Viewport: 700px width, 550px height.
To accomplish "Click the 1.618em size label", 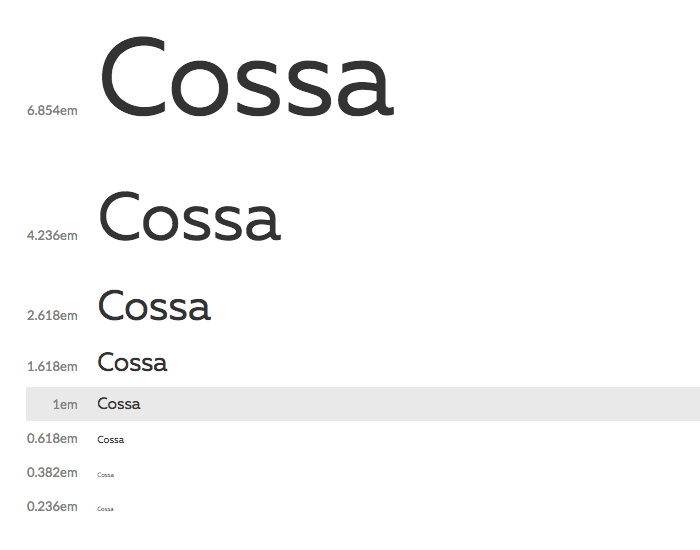I will [52, 366].
